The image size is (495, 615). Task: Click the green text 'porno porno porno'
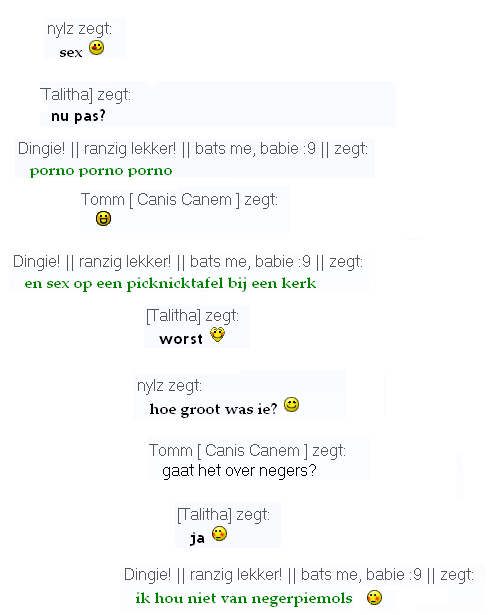(101, 171)
